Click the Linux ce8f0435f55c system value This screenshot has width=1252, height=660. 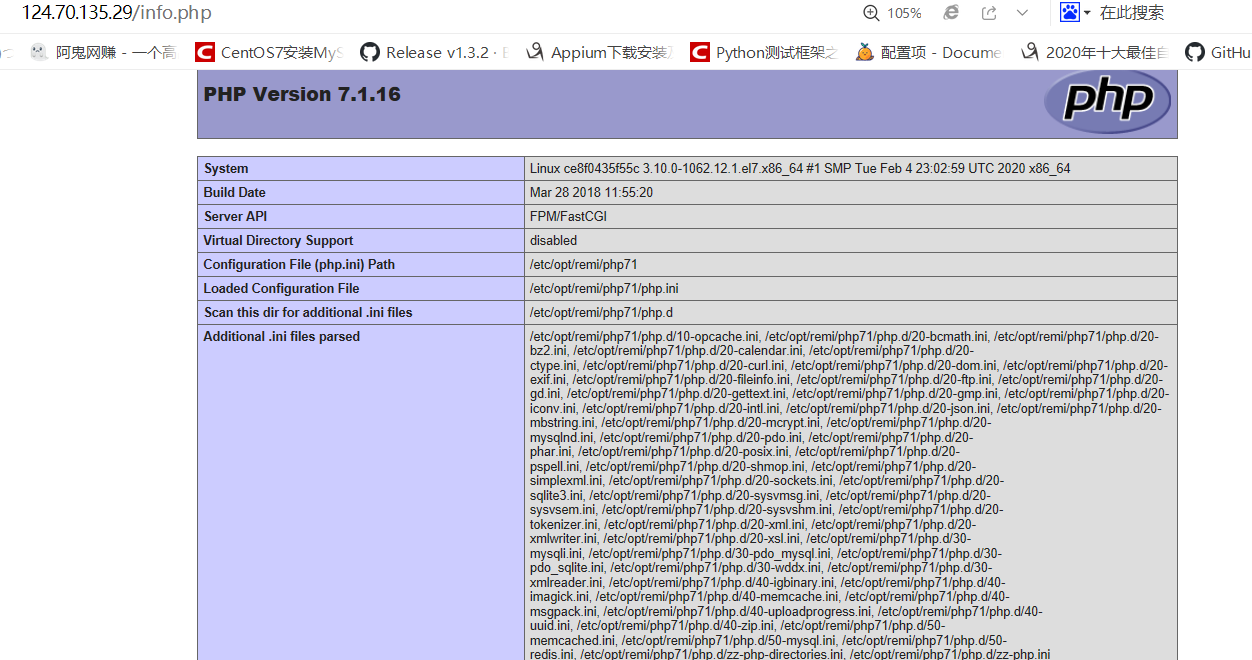800,168
